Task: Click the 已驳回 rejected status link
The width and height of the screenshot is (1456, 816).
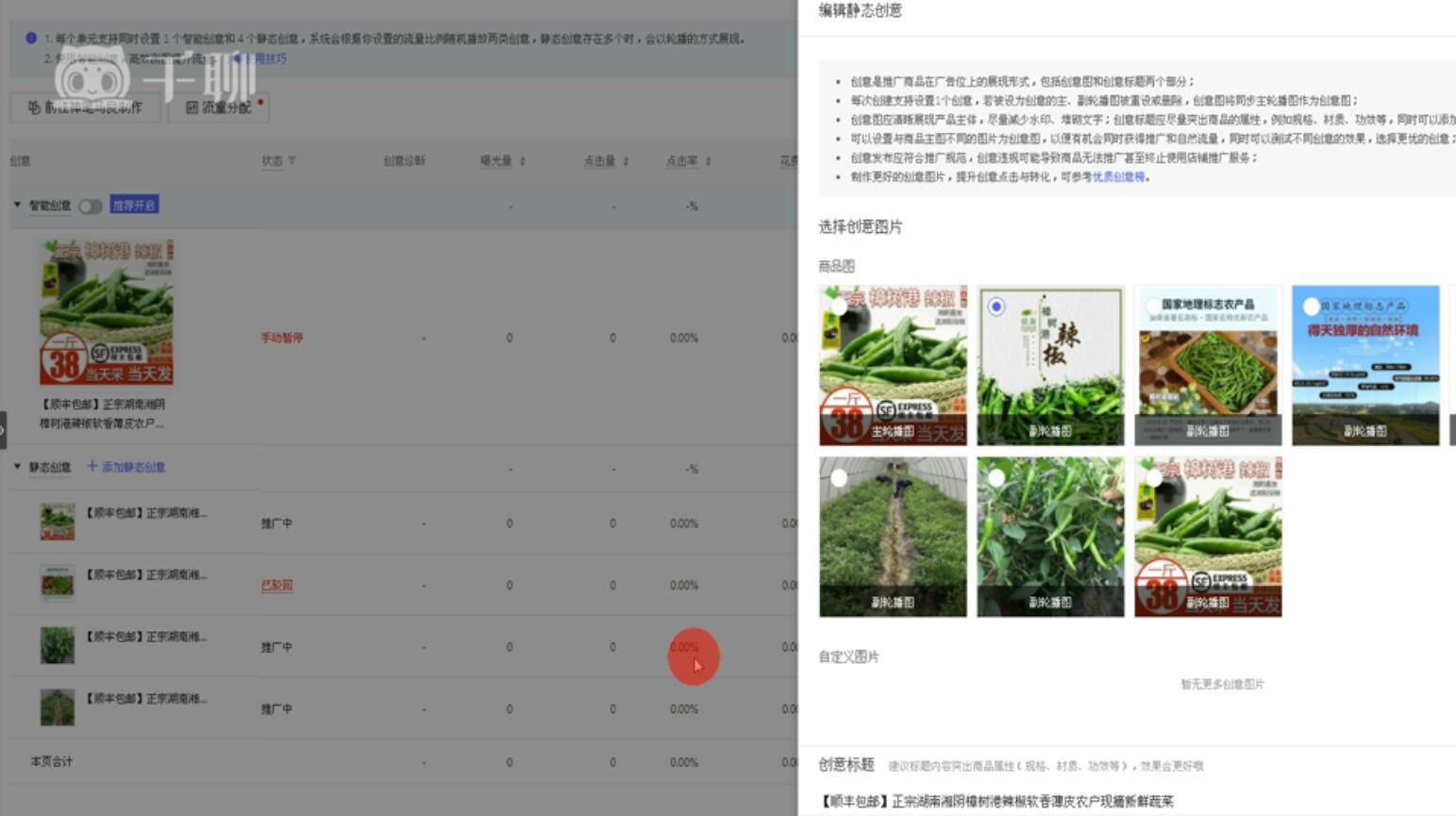Action: point(276,586)
